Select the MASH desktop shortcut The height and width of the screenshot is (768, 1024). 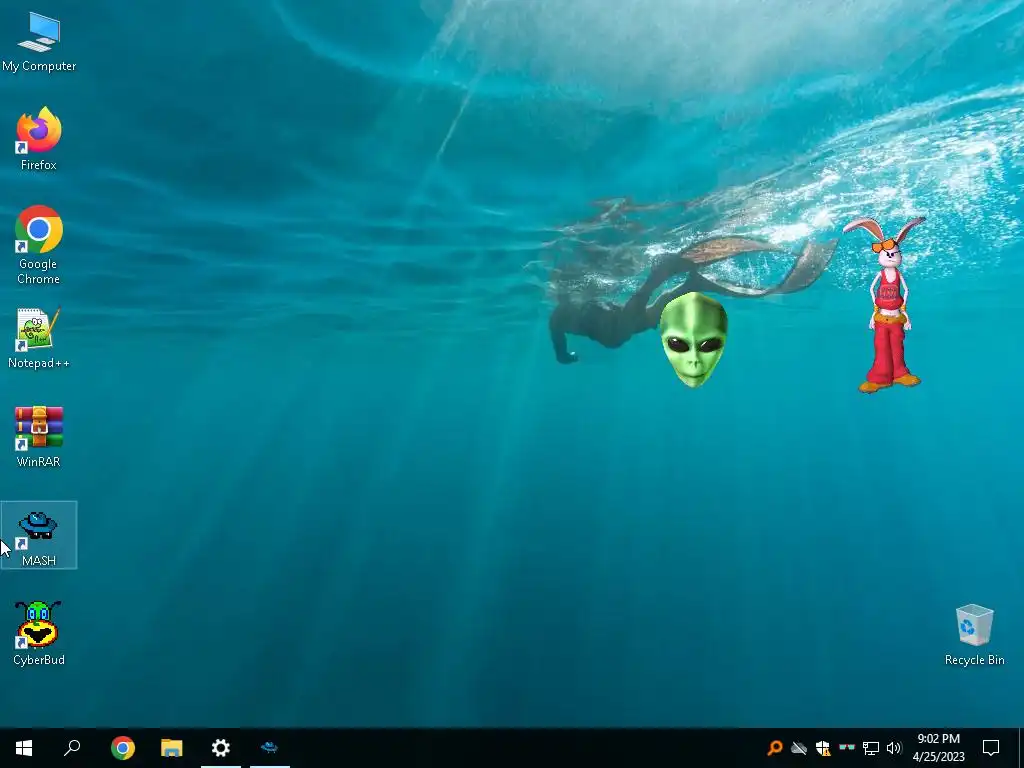tap(39, 536)
